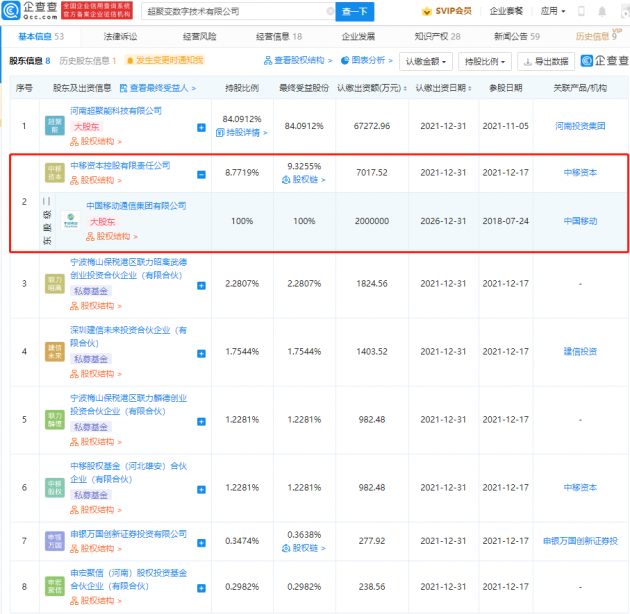Open 宁波梅山保税港区联力昭离武德 company link
Screen dimensions: 630x614
[129, 268]
